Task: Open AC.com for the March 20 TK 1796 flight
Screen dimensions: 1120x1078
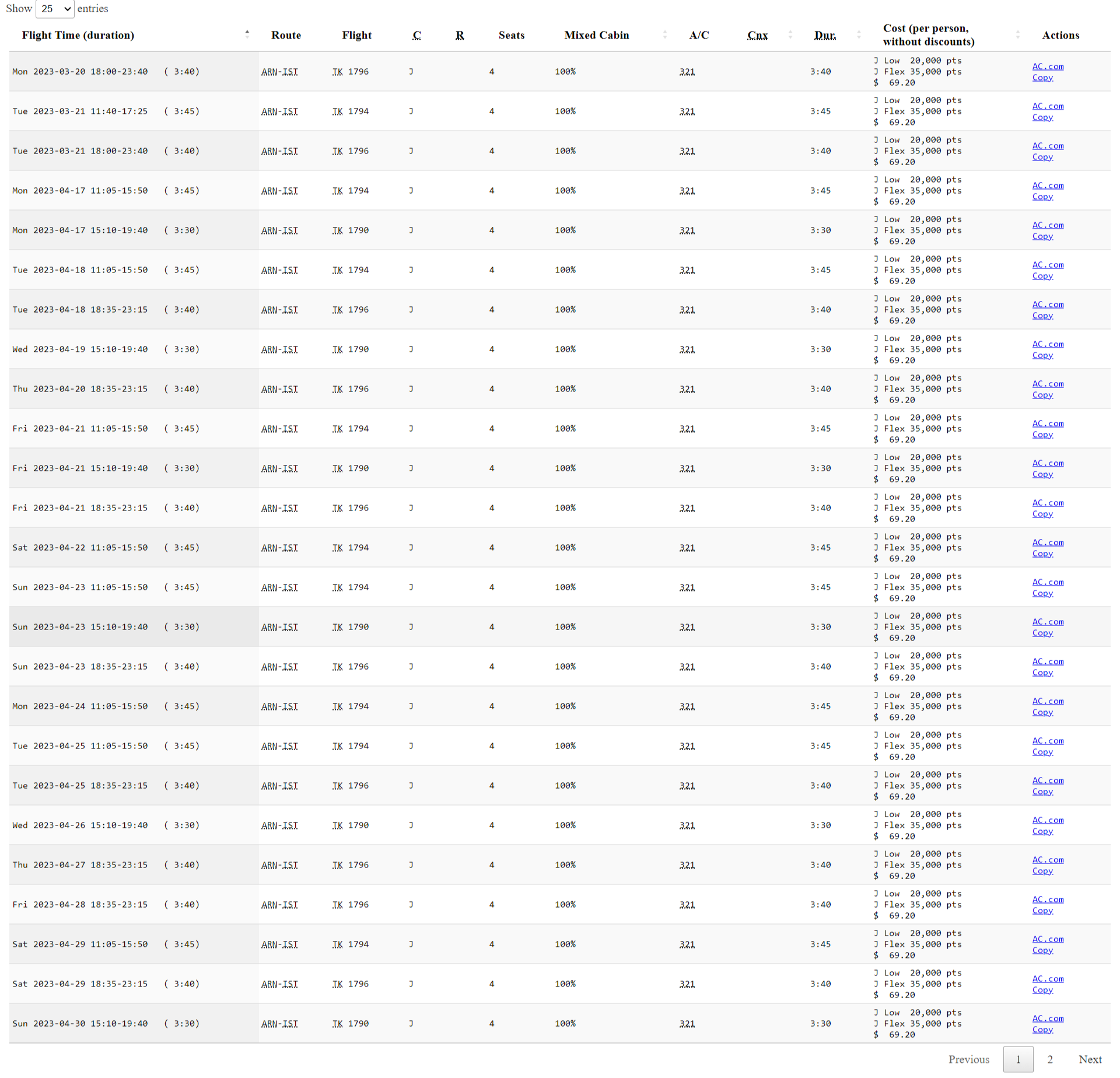Action: pos(1047,66)
